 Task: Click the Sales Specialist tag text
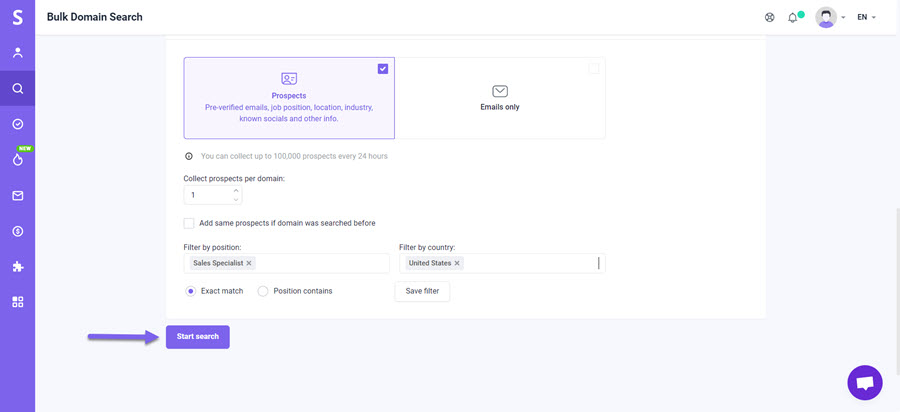click(218, 263)
